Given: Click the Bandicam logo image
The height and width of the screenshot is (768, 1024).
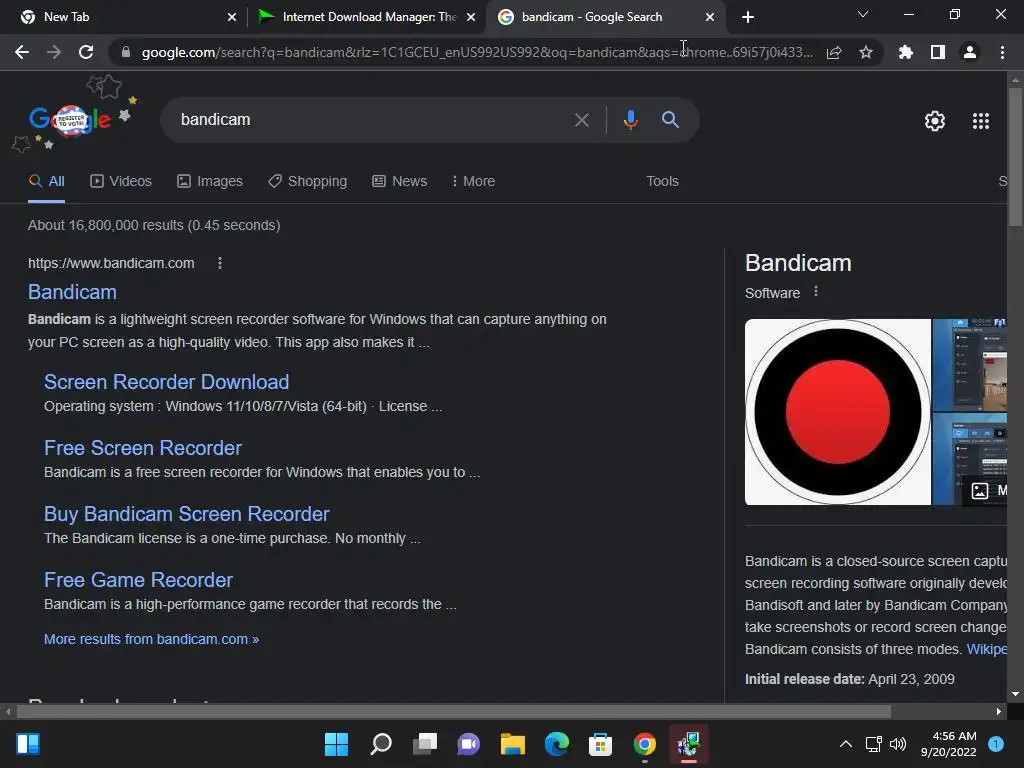Looking at the screenshot, I should pyautogui.click(x=838, y=412).
